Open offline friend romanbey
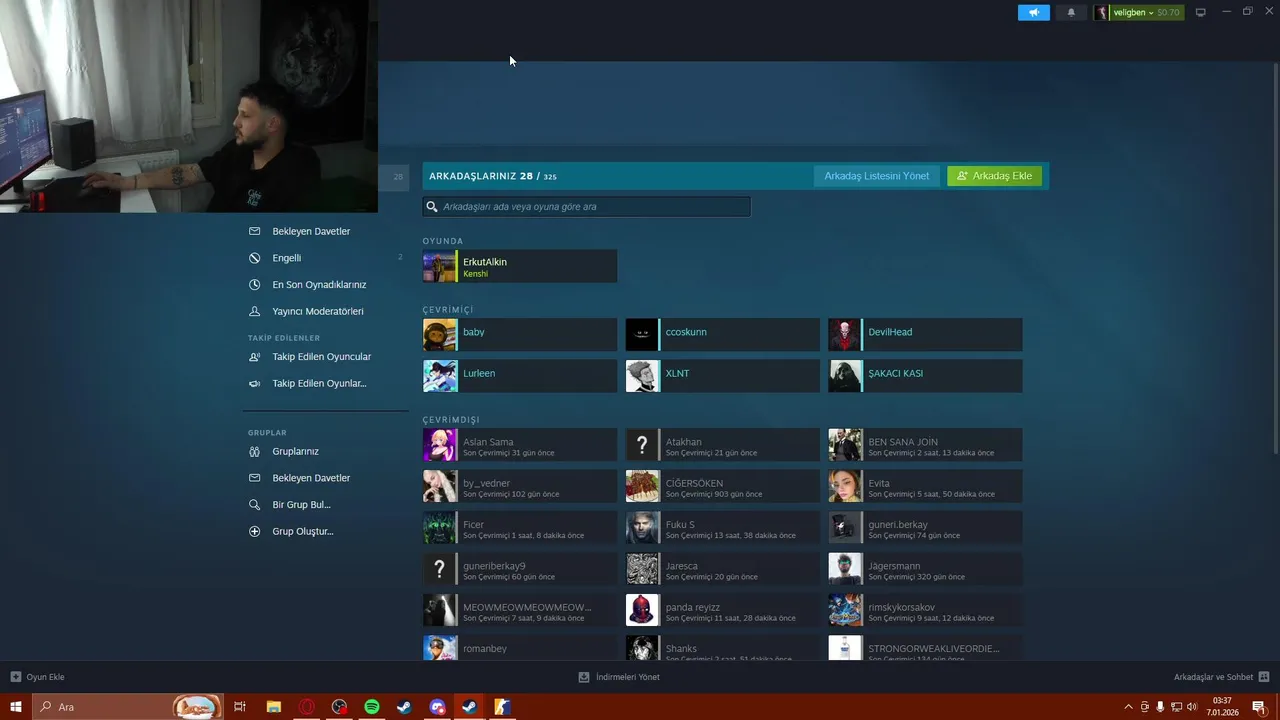Screen dimensions: 1280x720 520,648
